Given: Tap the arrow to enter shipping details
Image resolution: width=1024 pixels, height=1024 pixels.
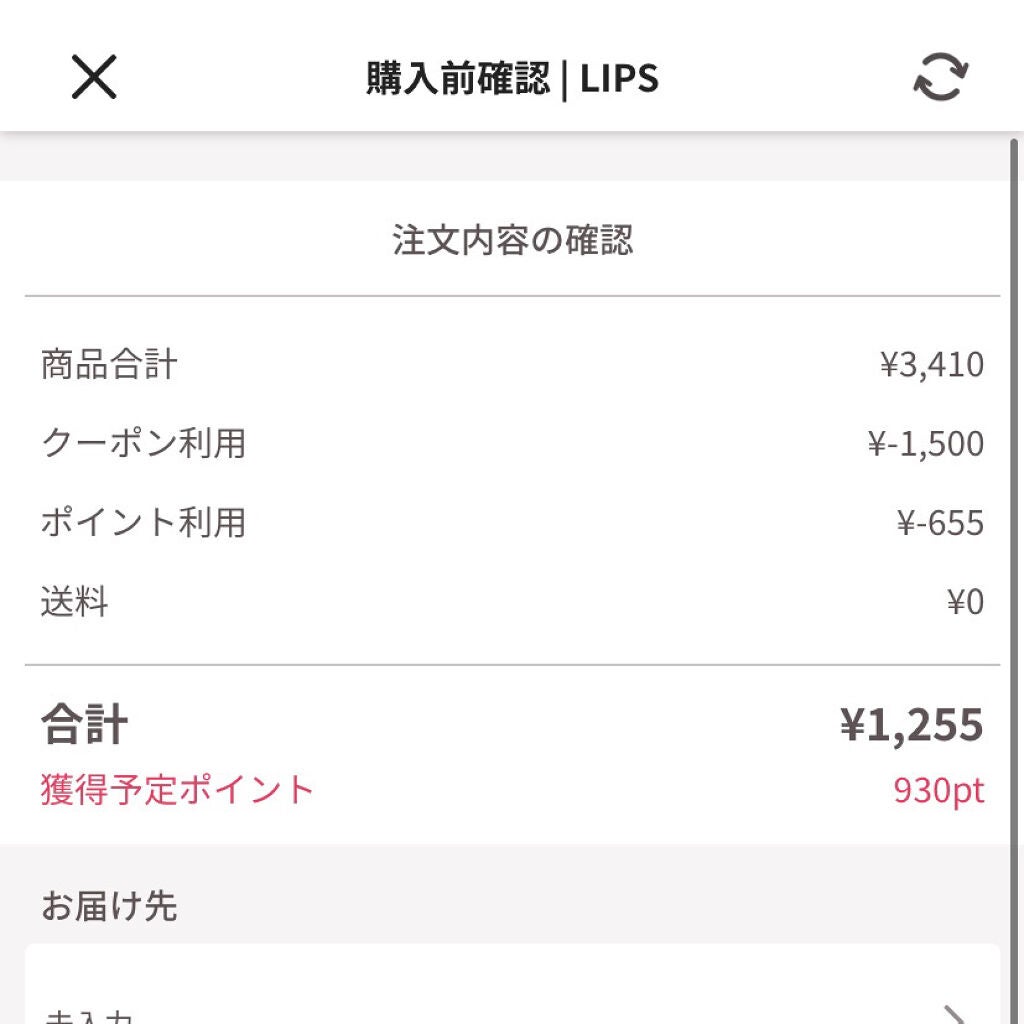Looking at the screenshot, I should coord(960,1010).
